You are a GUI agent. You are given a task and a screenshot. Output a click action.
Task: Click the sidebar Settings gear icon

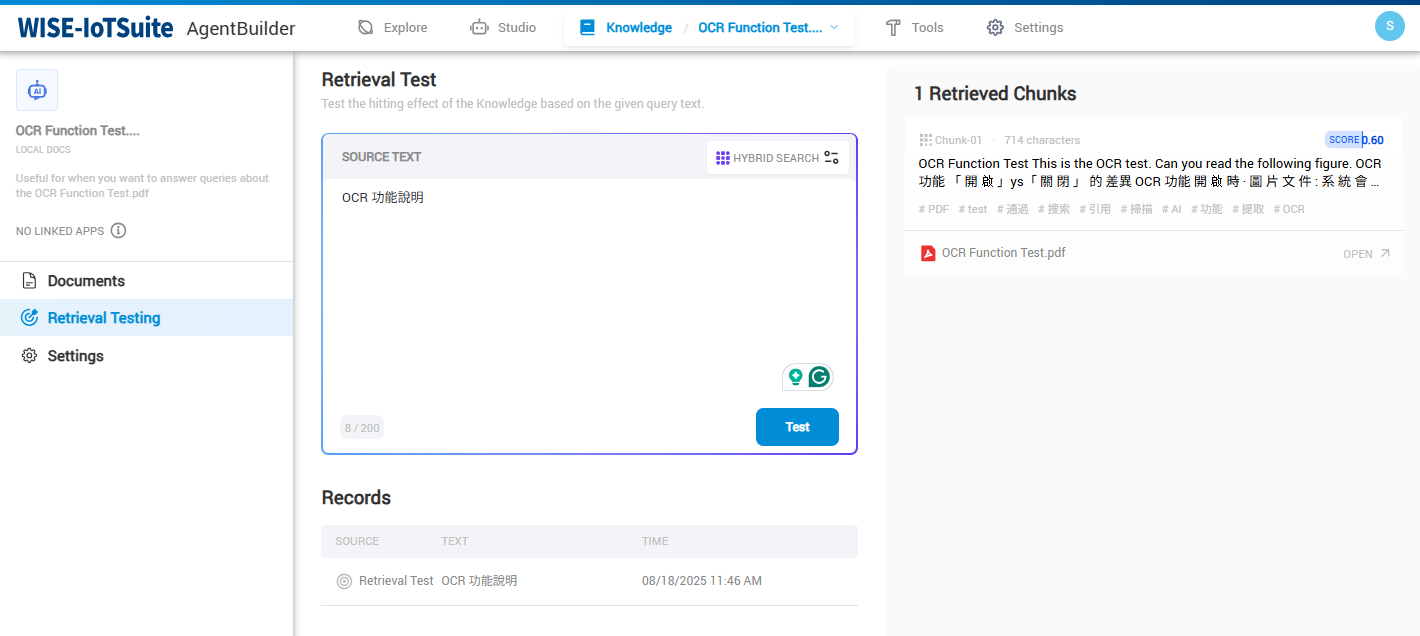point(30,356)
